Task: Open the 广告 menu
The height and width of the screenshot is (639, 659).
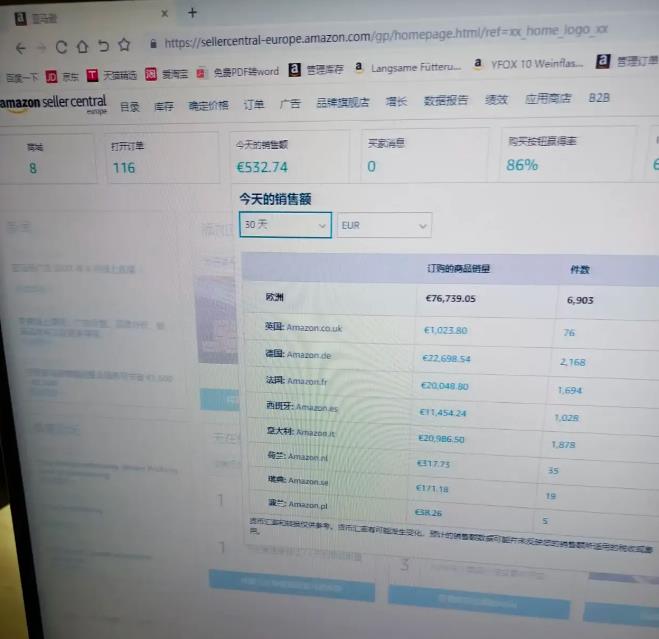Action: [290, 103]
